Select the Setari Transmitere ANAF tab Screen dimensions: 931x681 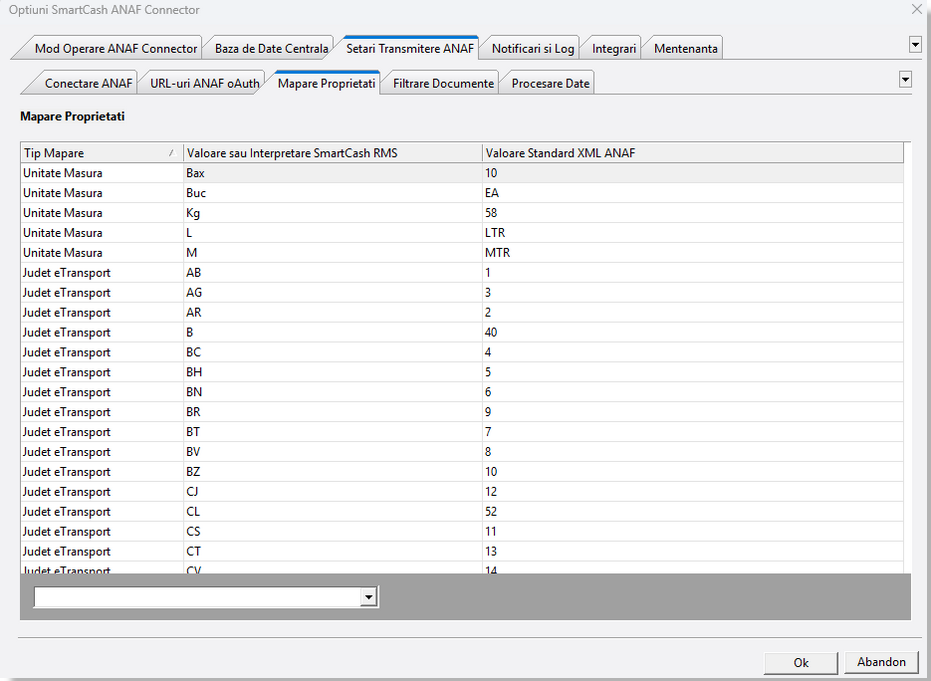tap(410, 49)
